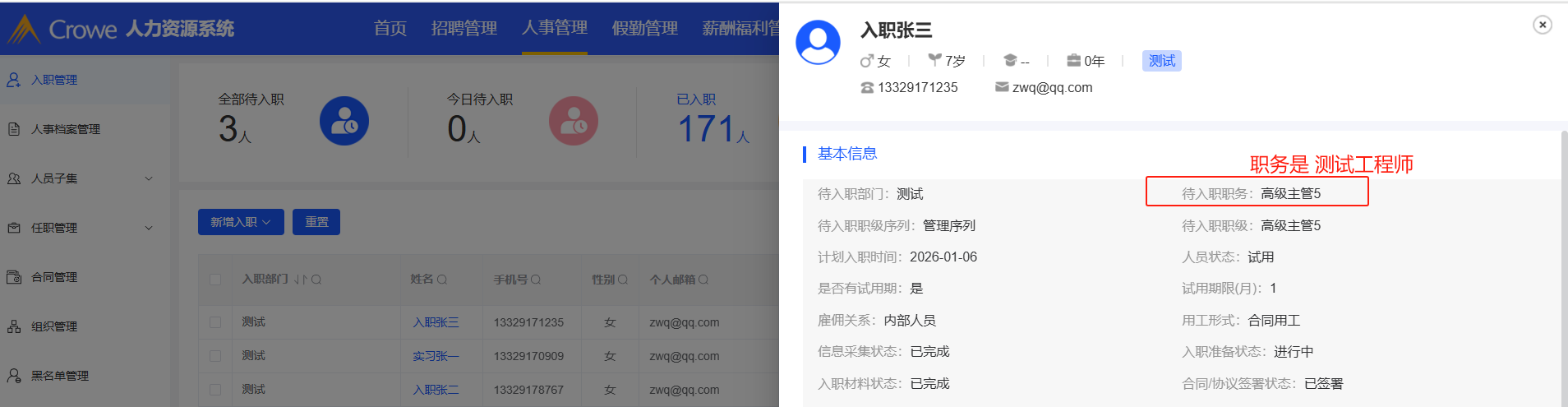1568x407 pixels.
Task: Search icon in 入职部门 column header
Action: 316,280
